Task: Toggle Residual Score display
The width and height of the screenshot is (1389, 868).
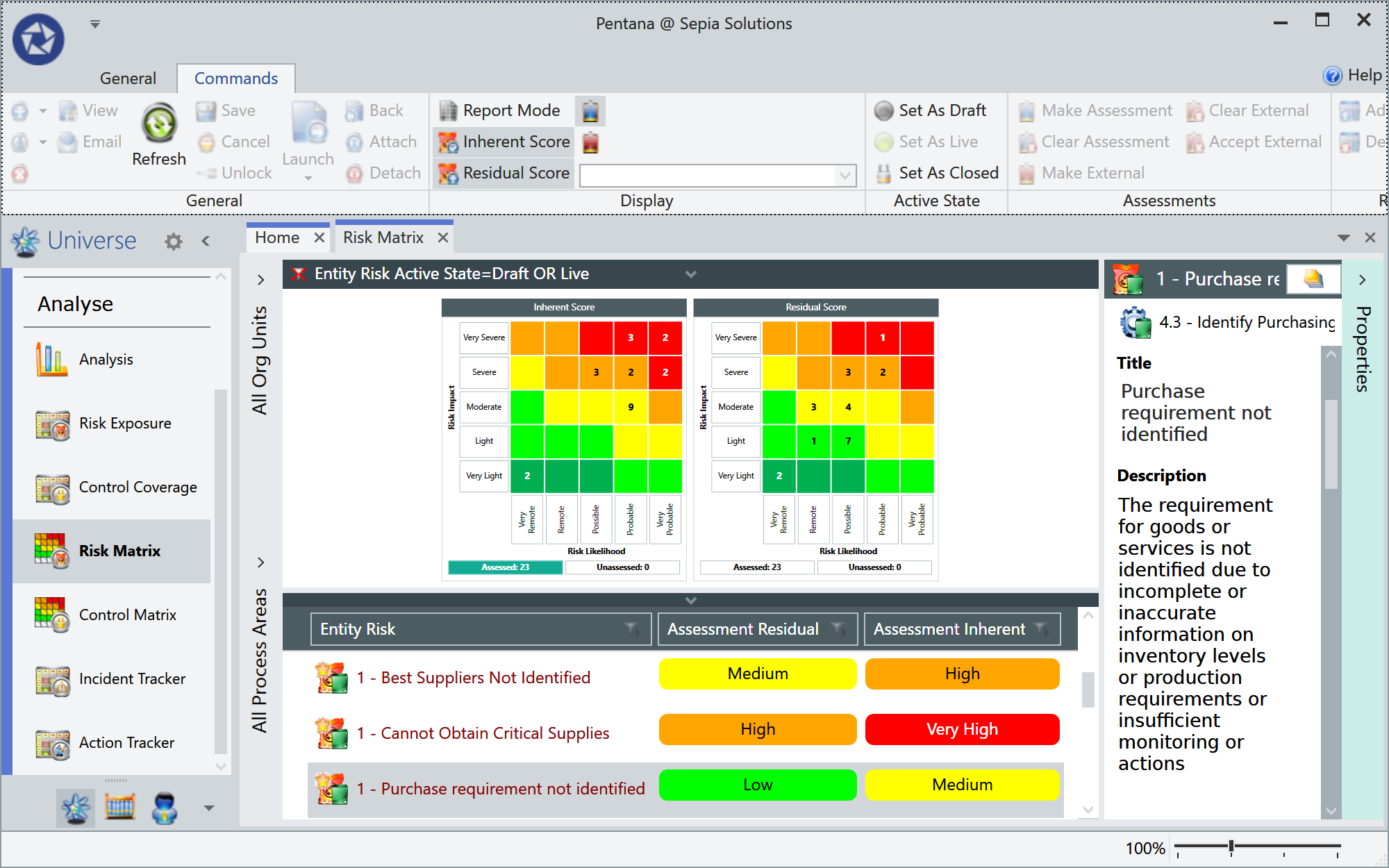Action: 503,173
